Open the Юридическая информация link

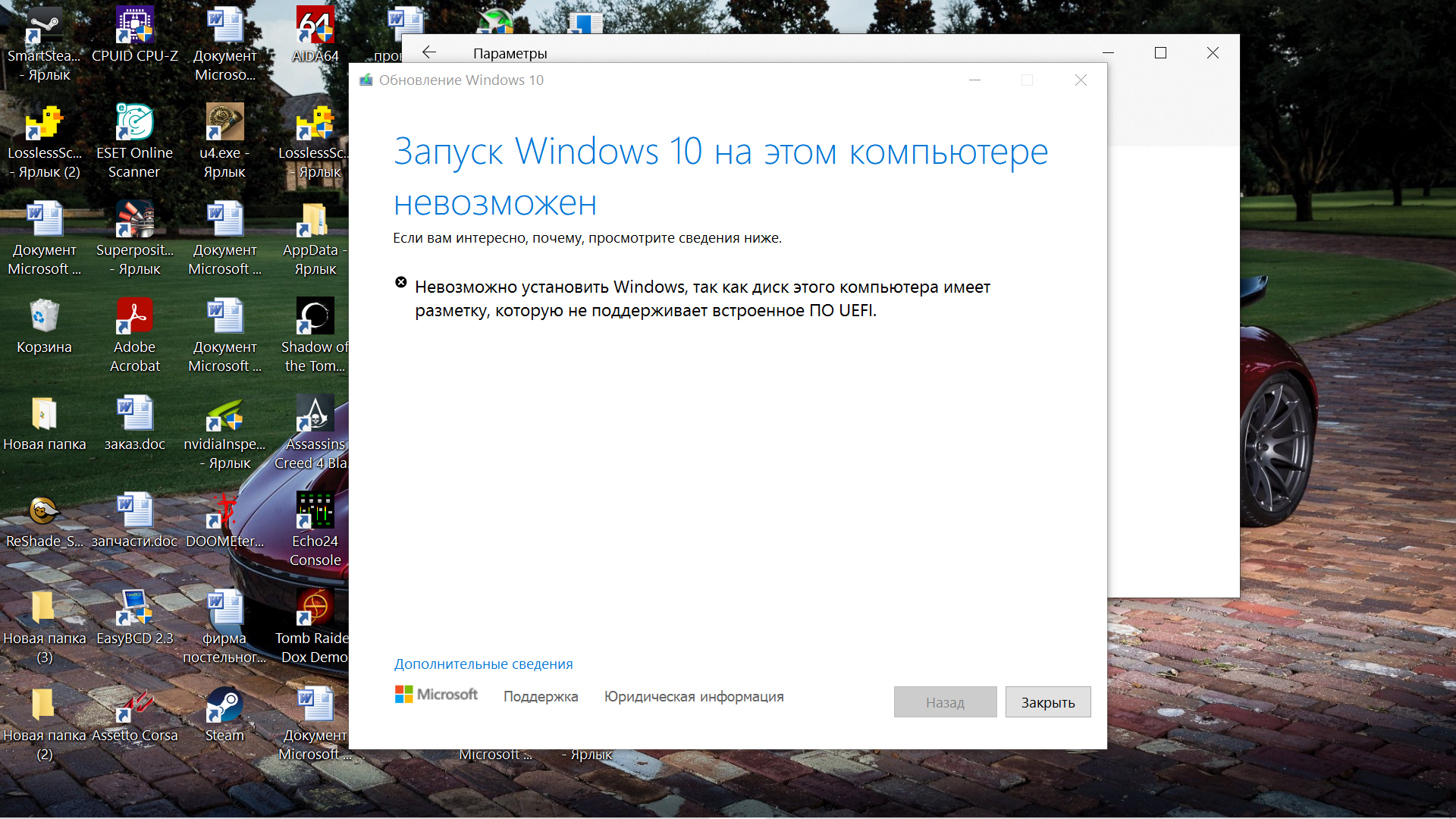point(693,697)
